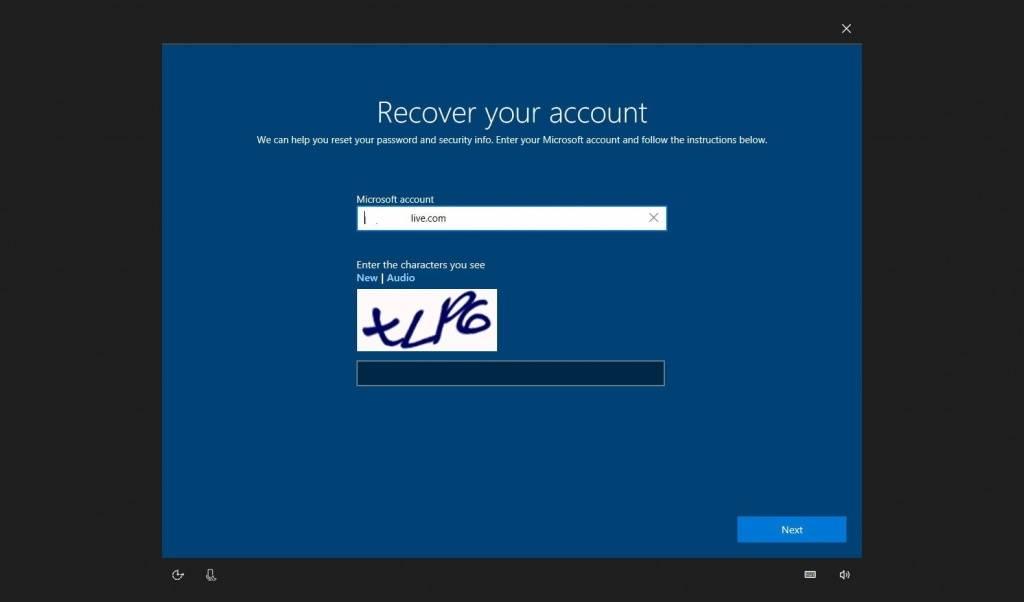Open the on-screen keyboard icon
The width and height of the screenshot is (1024, 602).
[810, 575]
